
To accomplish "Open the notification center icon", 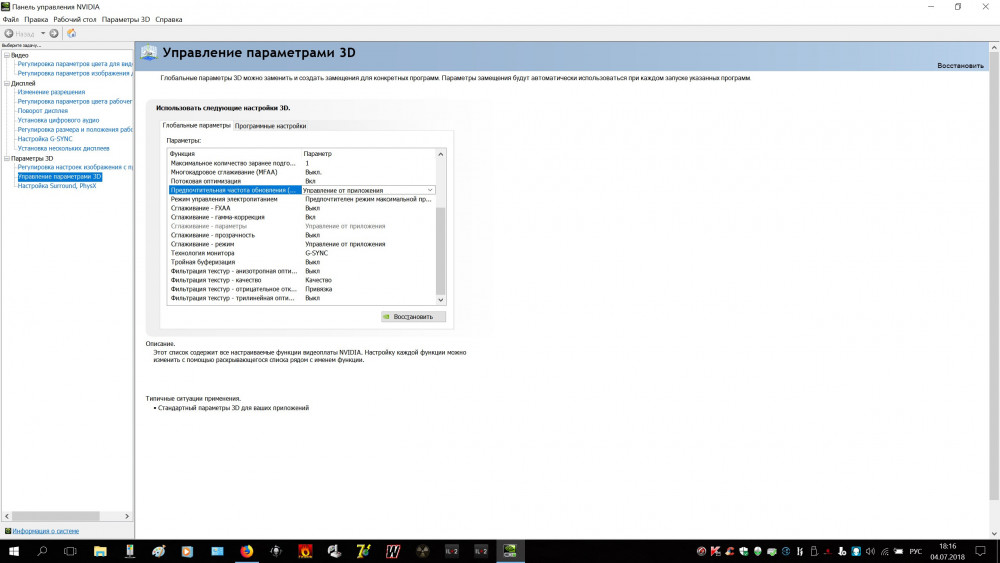I will (981, 551).
